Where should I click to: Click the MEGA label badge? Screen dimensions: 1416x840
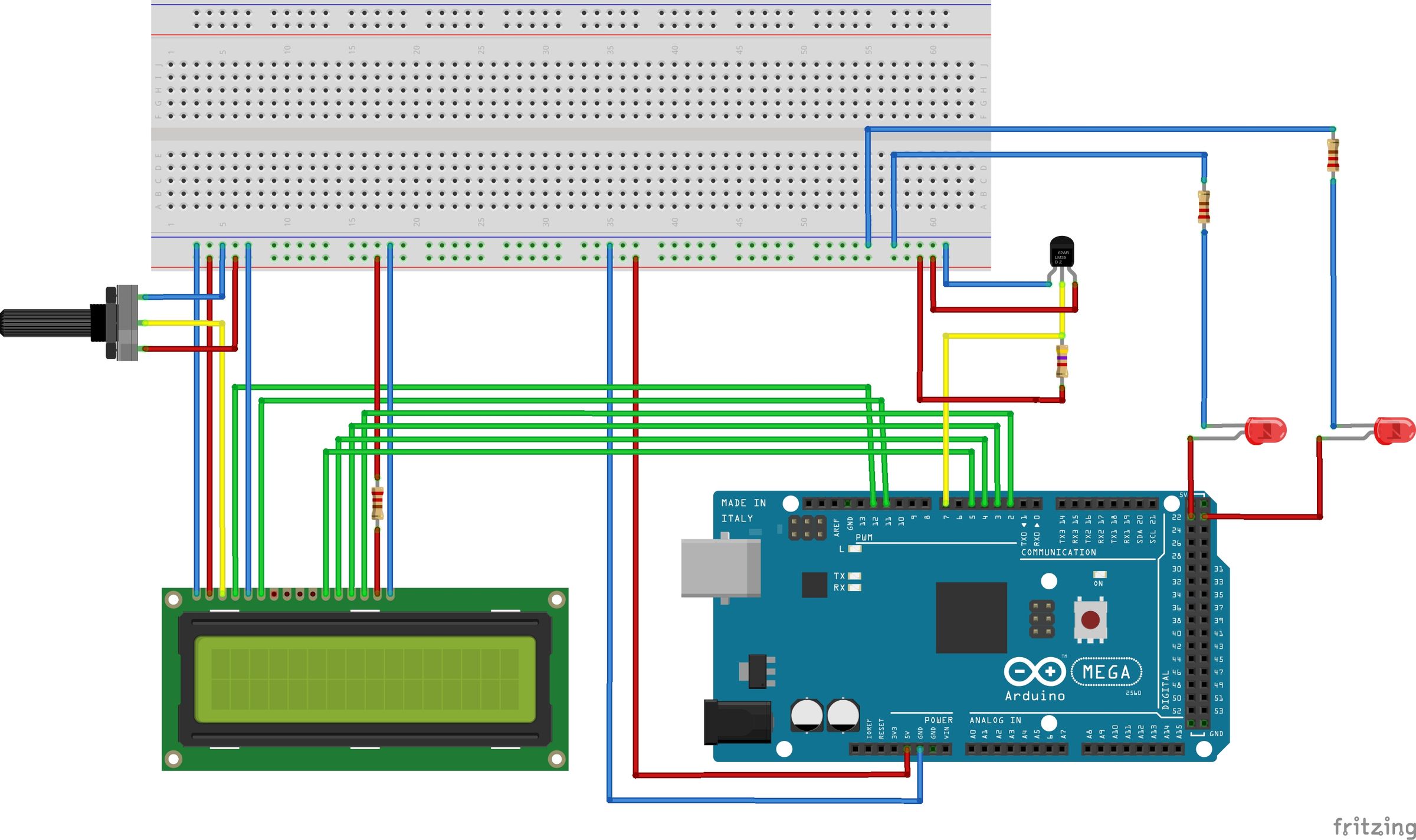pyautogui.click(x=1106, y=672)
